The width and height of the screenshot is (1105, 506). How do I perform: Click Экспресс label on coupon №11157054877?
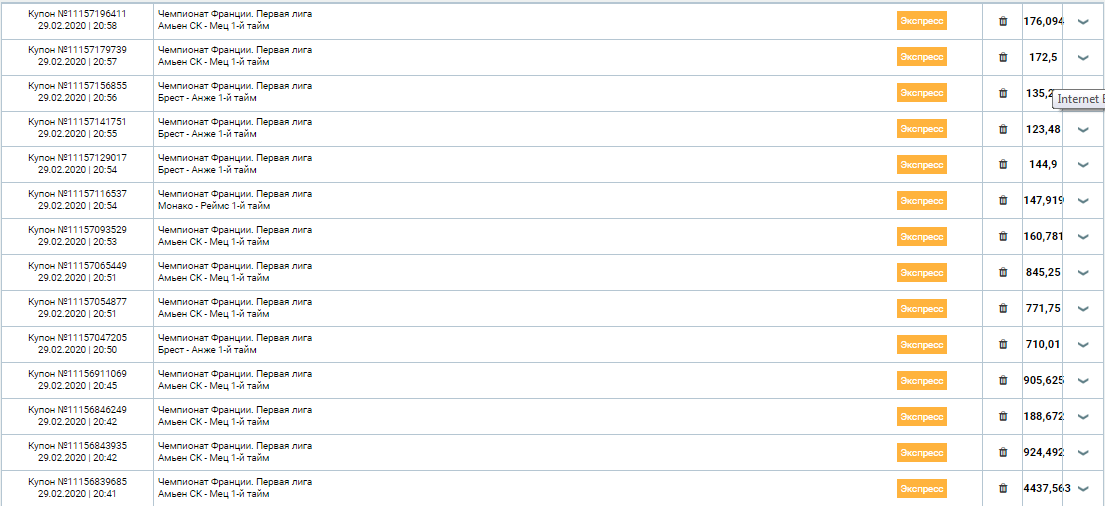pyautogui.click(x=921, y=309)
